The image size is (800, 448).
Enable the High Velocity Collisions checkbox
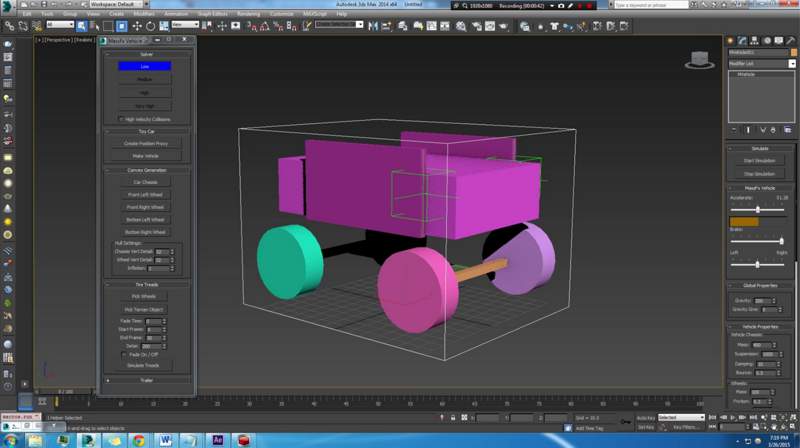121,119
